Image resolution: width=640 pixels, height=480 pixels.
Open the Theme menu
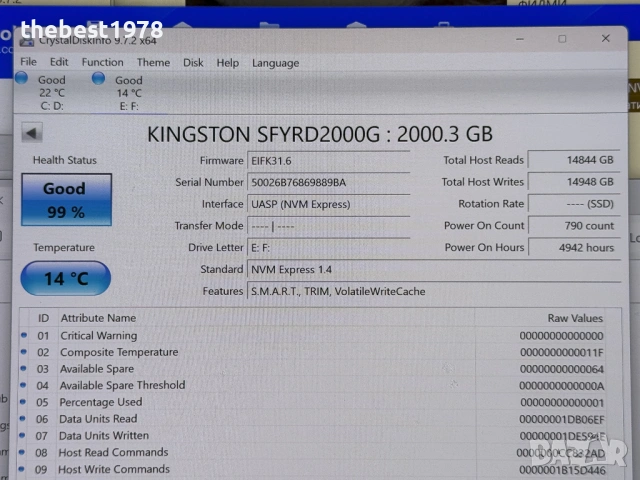(153, 62)
